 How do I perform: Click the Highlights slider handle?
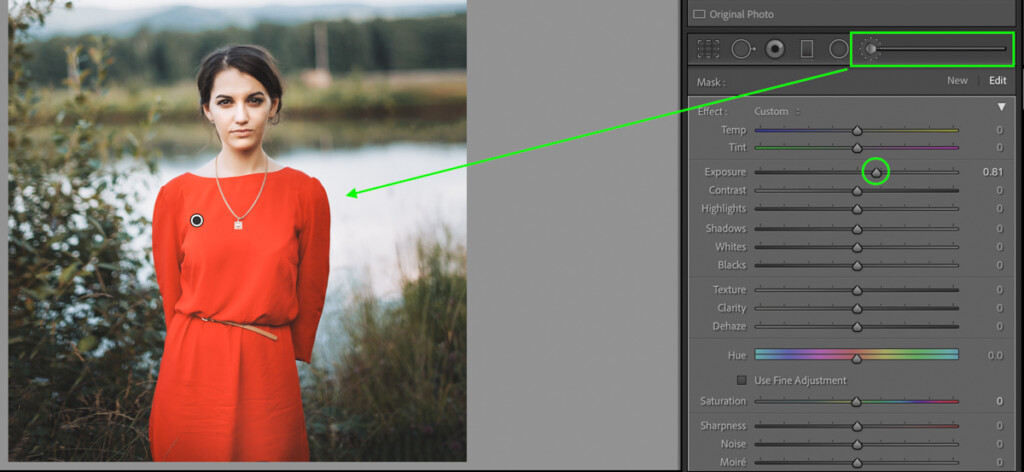[857, 210]
